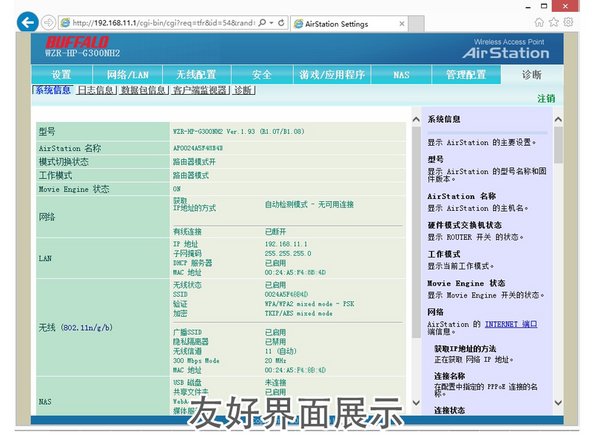This screenshot has width=592, height=444.
Task: Click the main panel scrollbar thumb
Action: (x=416, y=232)
